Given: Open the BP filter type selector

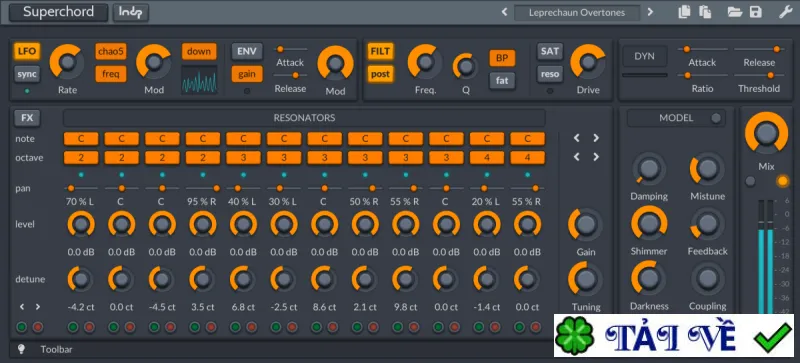Looking at the screenshot, I should point(502,58).
